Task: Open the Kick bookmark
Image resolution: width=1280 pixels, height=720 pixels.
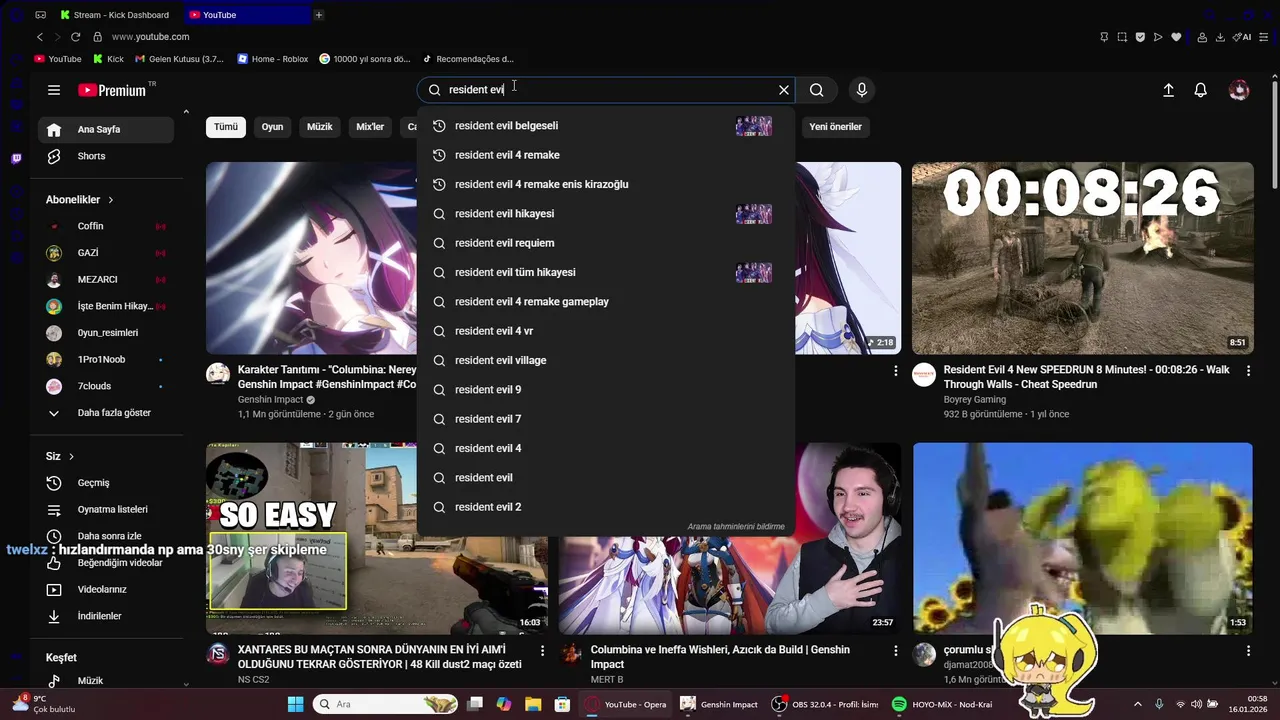Action: [x=108, y=59]
